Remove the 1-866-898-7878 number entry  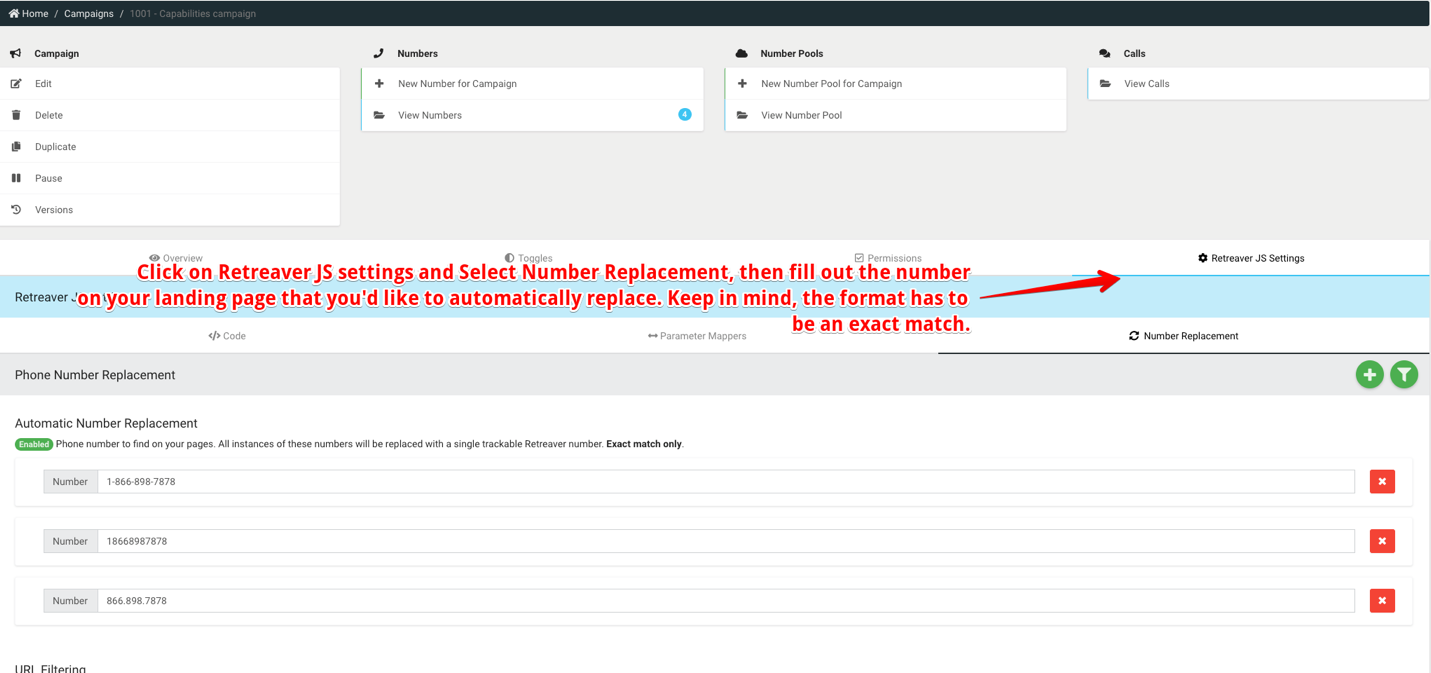pos(1382,482)
